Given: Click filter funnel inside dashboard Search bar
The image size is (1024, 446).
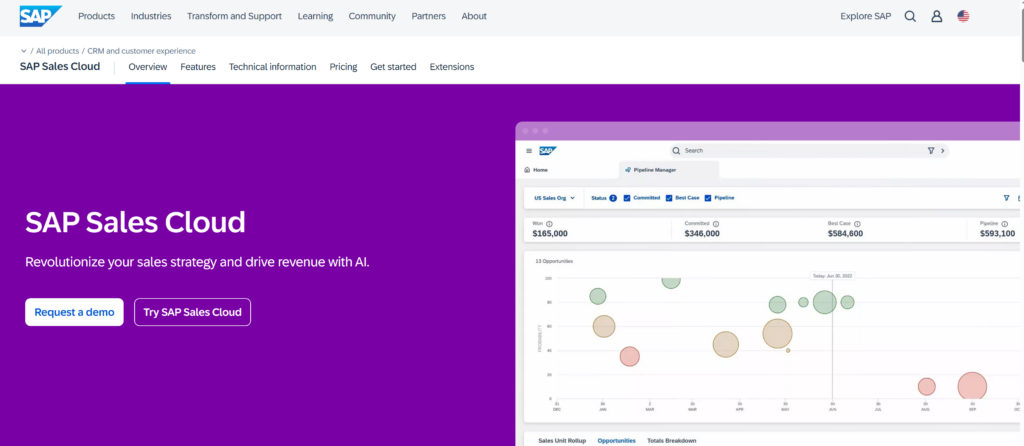Looking at the screenshot, I should [x=931, y=151].
